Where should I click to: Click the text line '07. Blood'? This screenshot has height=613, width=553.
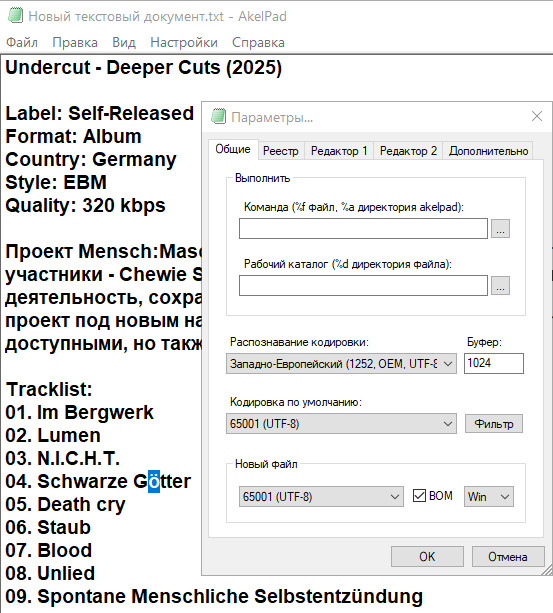click(x=48, y=550)
